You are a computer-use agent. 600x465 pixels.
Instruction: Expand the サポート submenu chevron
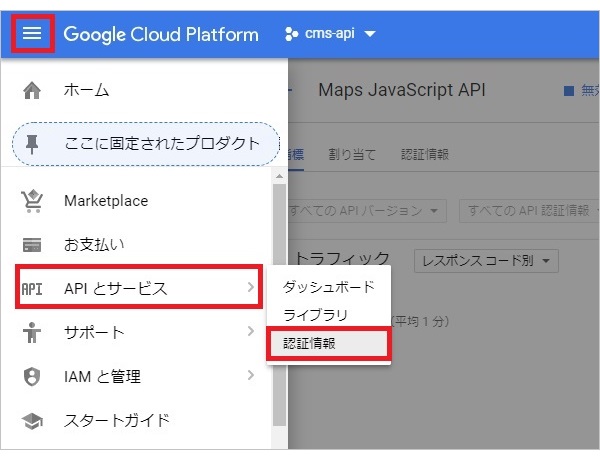tap(251, 331)
